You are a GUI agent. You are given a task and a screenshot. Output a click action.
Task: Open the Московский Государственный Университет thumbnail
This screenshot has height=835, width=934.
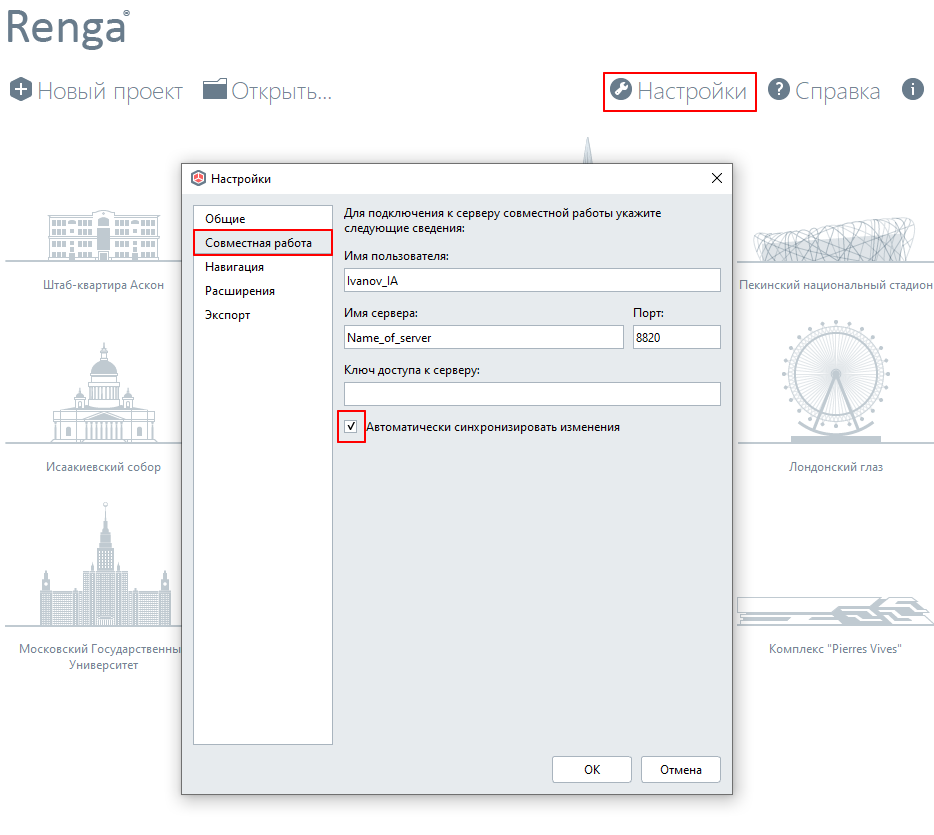pyautogui.click(x=105, y=563)
